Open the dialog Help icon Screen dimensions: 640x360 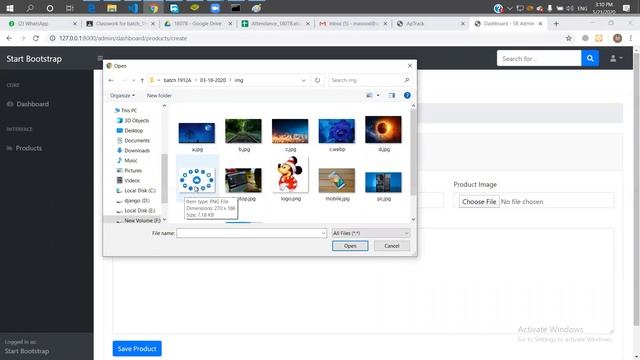point(407,96)
